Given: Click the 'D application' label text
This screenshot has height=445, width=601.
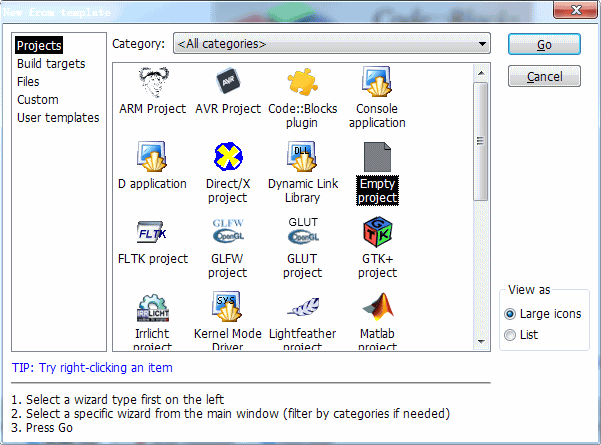Looking at the screenshot, I should (x=152, y=184).
